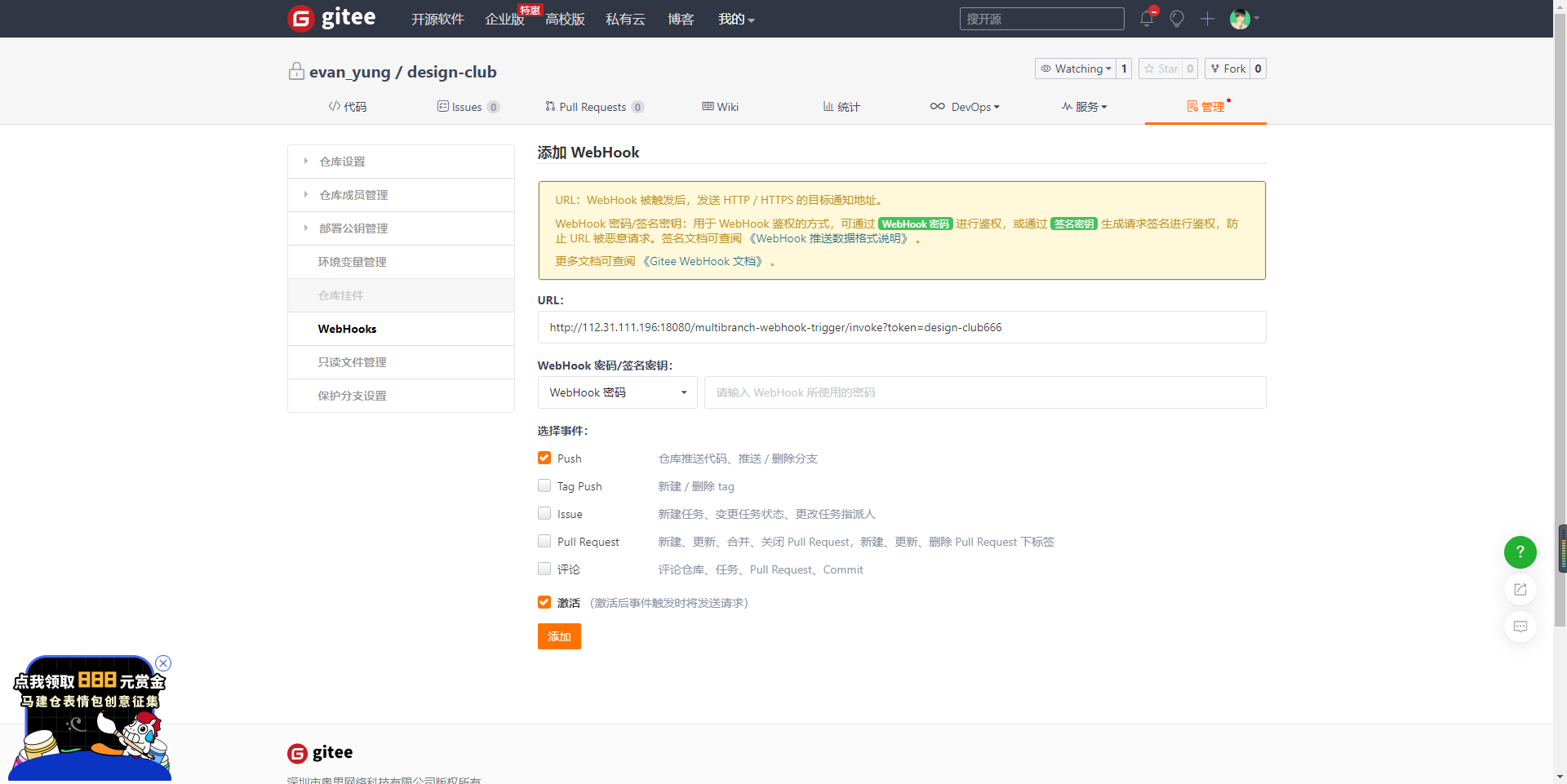
Task: Open the Wiki tab
Action: pos(720,107)
